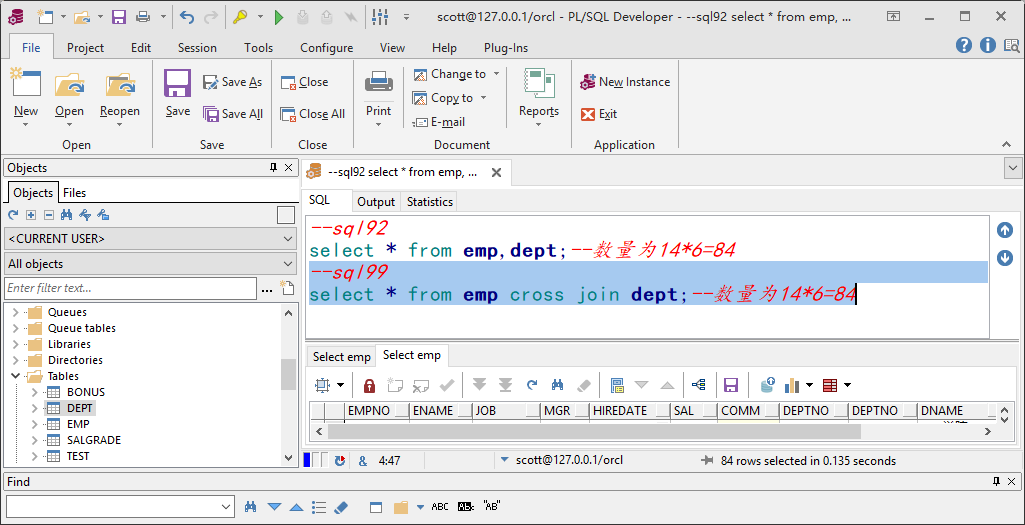Screen dimensions: 1025x525
Task: Open the Find text combo box dropdown
Action: (x=226, y=507)
